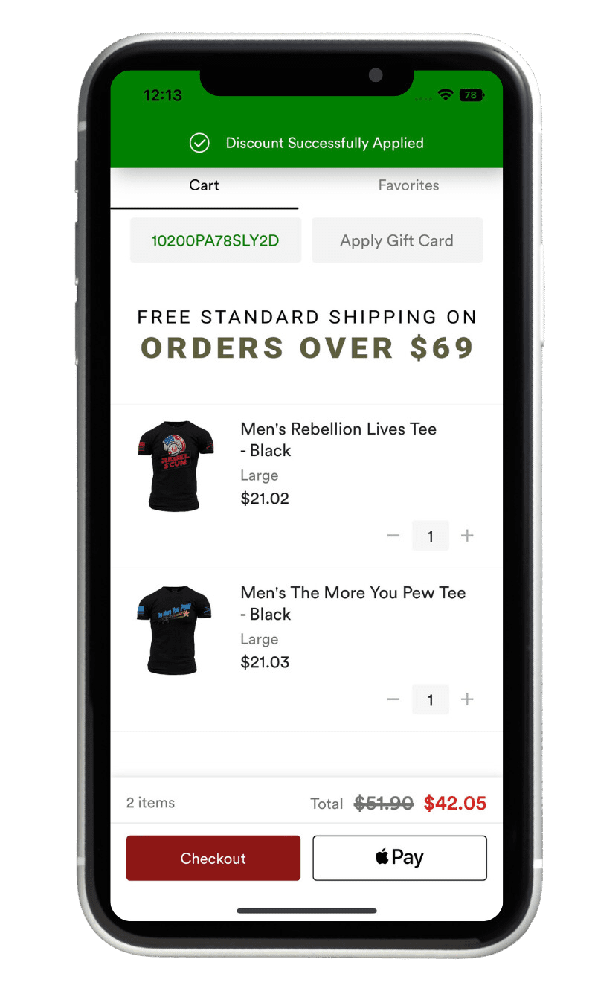Click the Checkout button
The width and height of the screenshot is (595, 1000).
pos(213,858)
